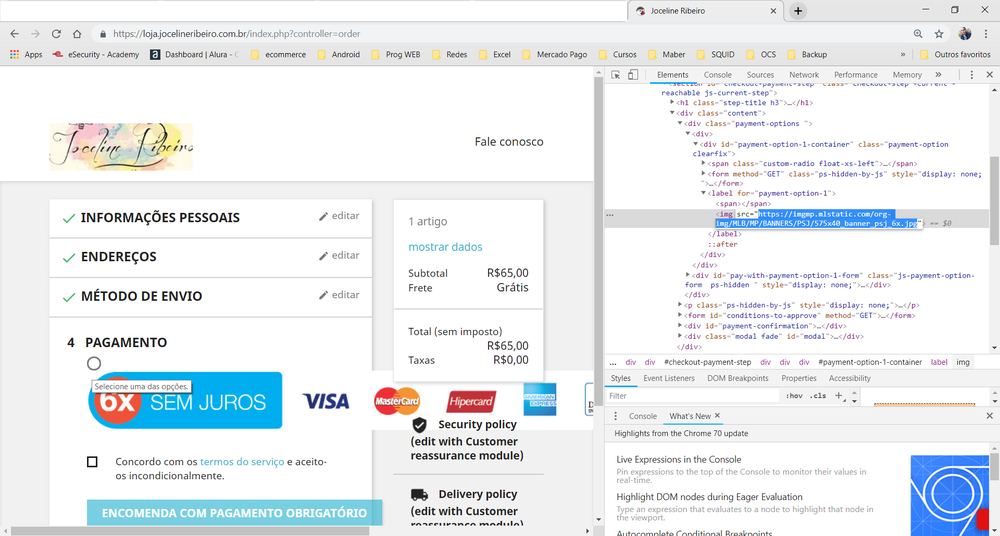1000x536 pixels.
Task: Expand the conditions-to-approve form node
Action: tap(680, 315)
